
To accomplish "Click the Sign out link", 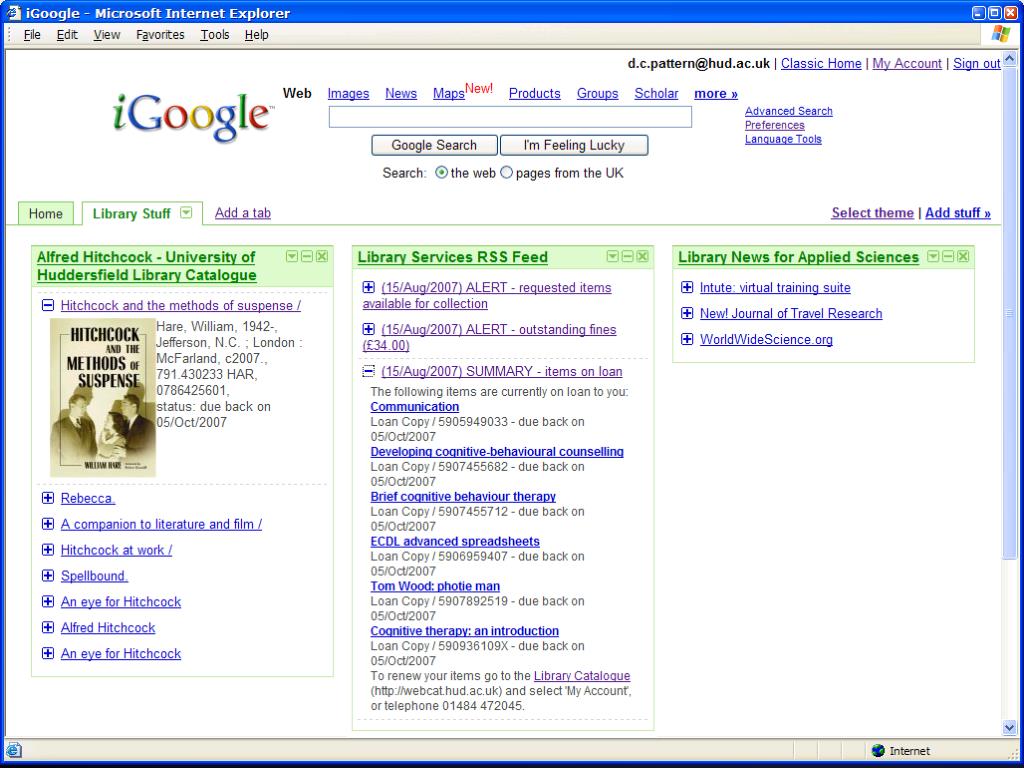I will point(977,63).
